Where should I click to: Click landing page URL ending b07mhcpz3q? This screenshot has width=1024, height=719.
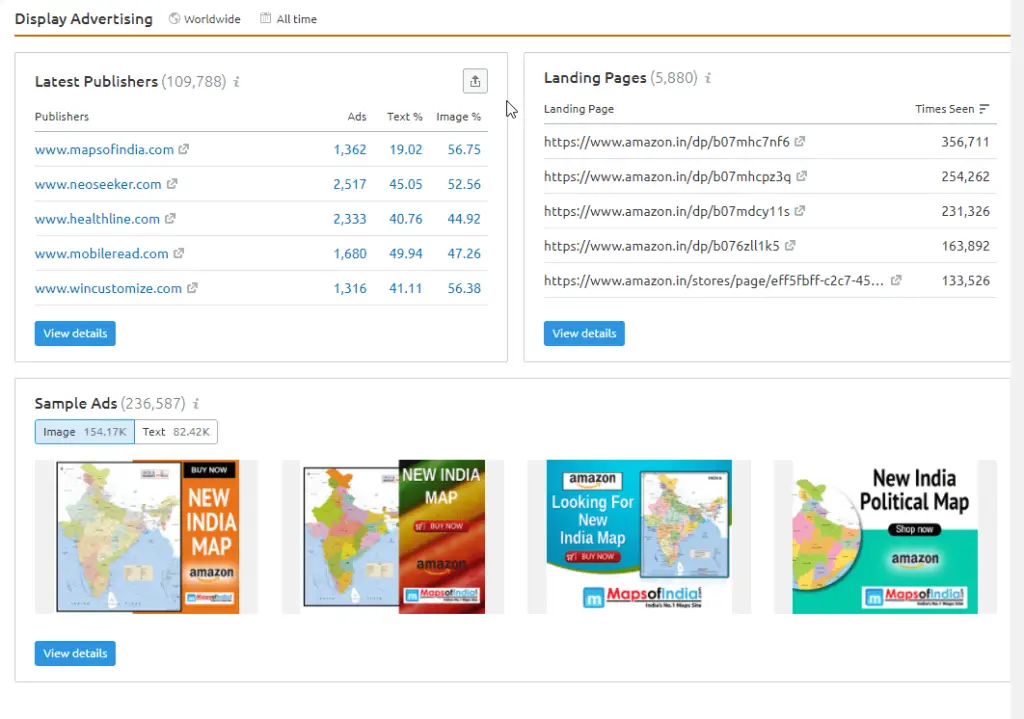pyautogui.click(x=667, y=176)
